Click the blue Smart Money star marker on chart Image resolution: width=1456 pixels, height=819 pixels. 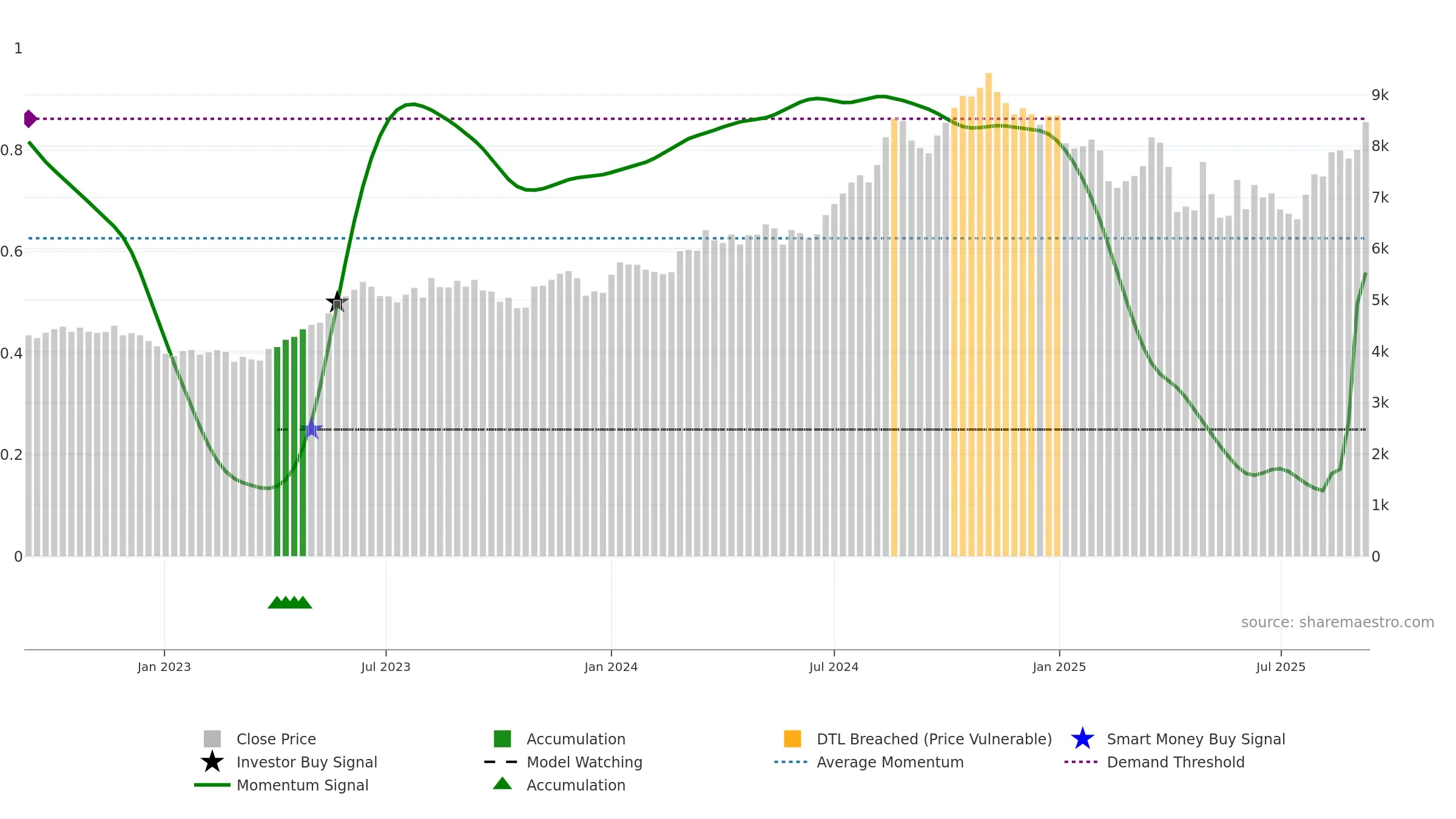click(x=311, y=429)
